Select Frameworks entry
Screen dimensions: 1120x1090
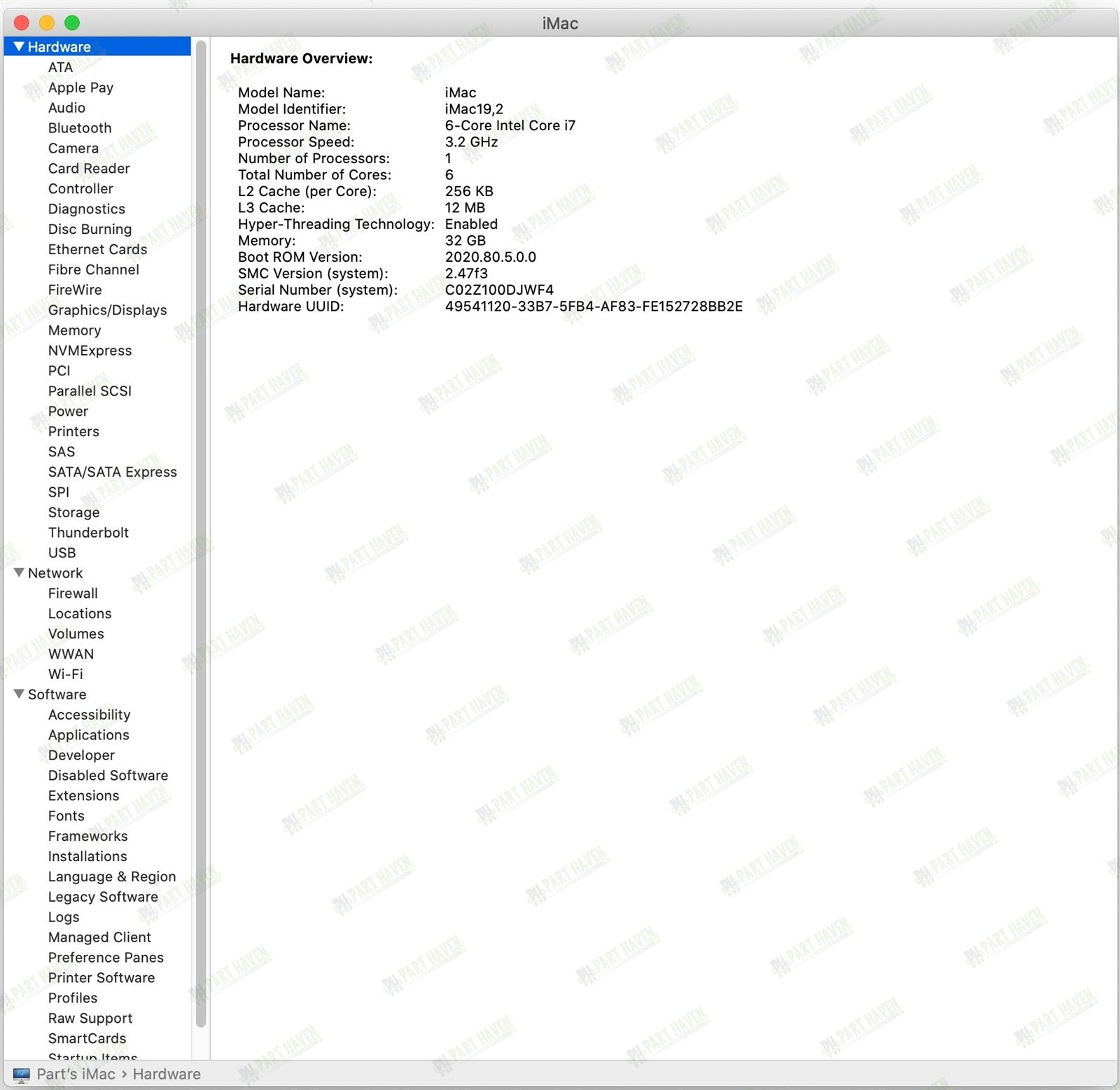click(88, 837)
